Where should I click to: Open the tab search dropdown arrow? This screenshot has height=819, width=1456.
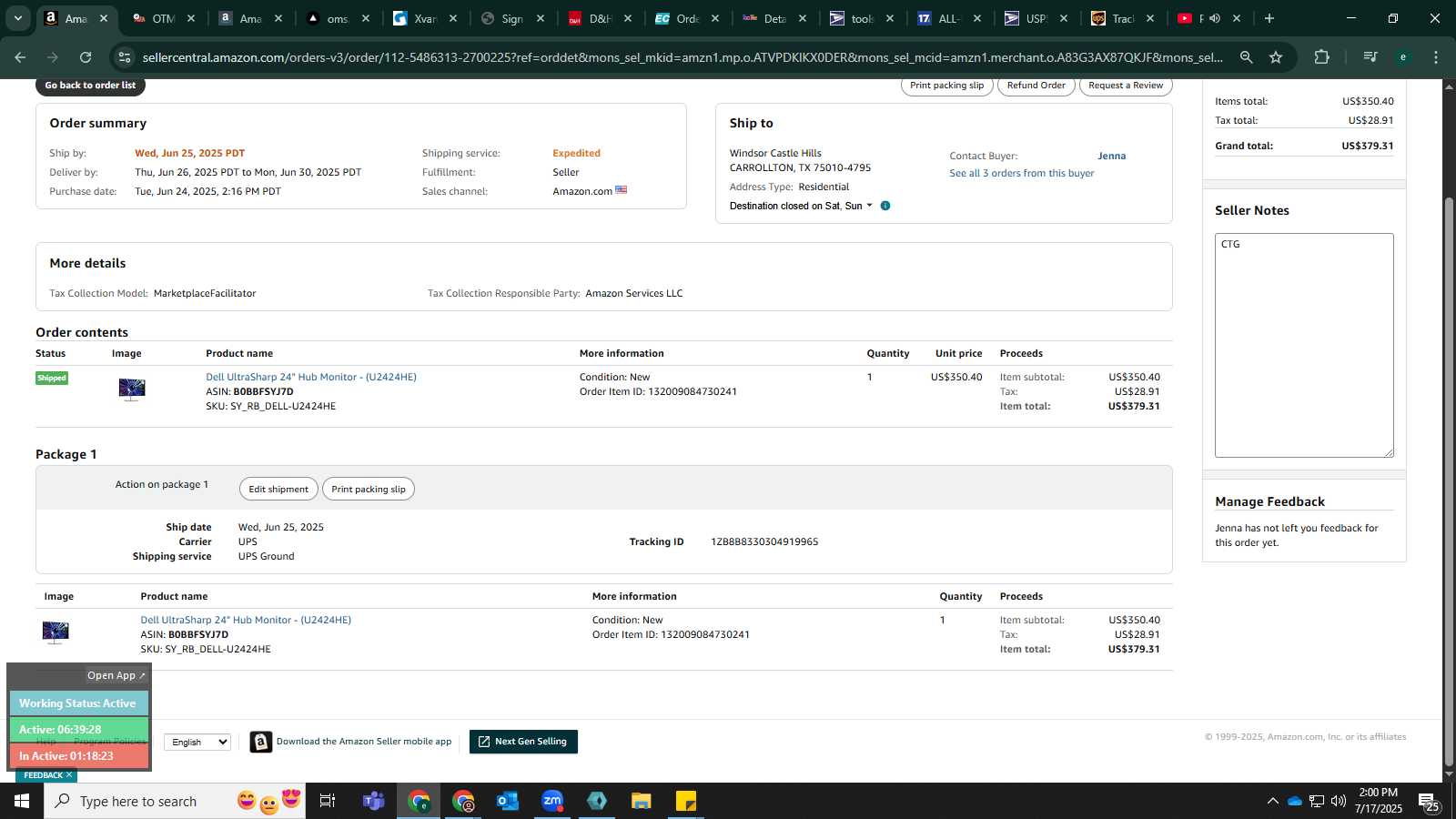pos(17,18)
